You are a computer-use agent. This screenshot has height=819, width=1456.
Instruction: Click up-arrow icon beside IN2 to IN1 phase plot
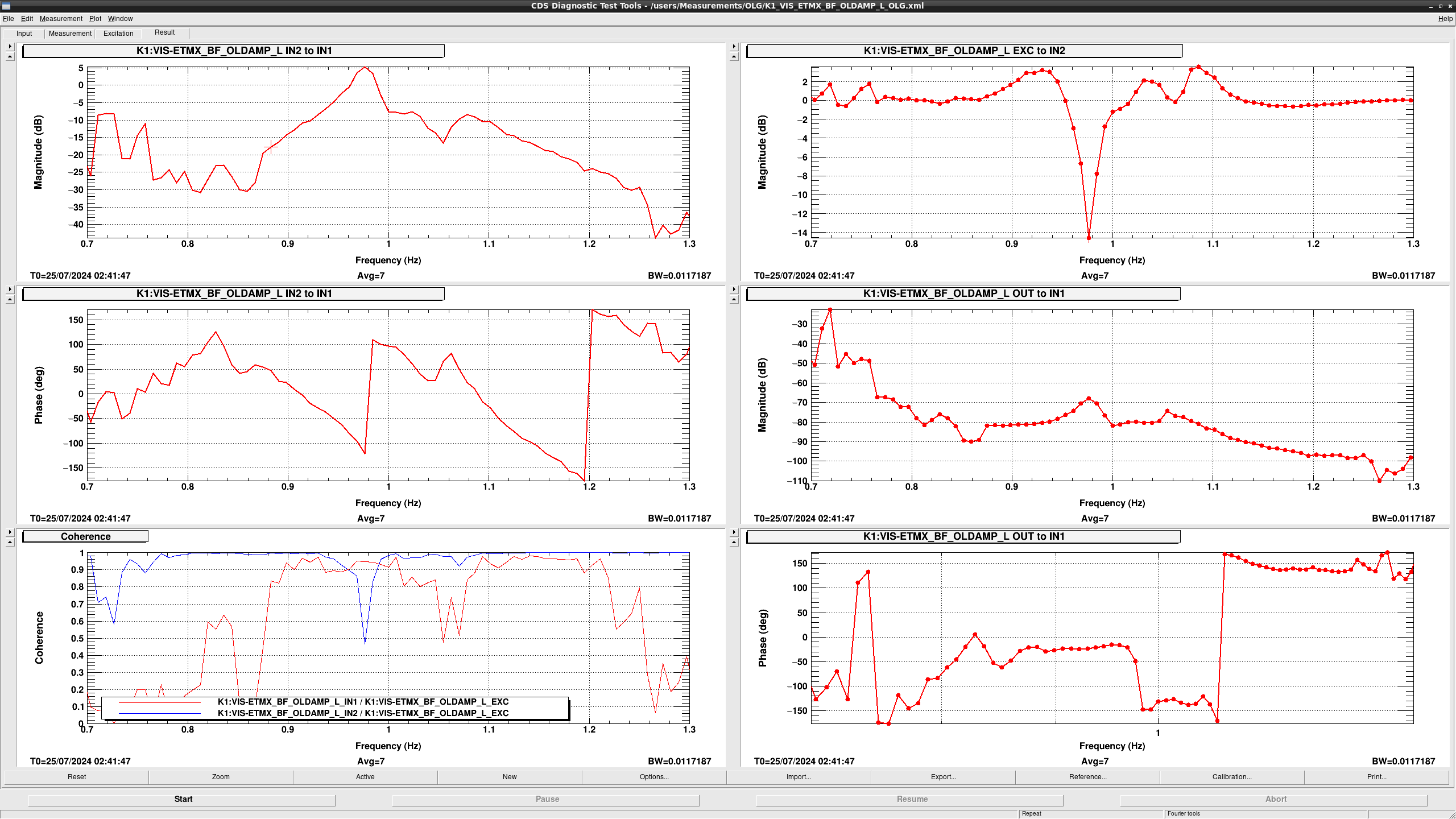(x=10, y=299)
